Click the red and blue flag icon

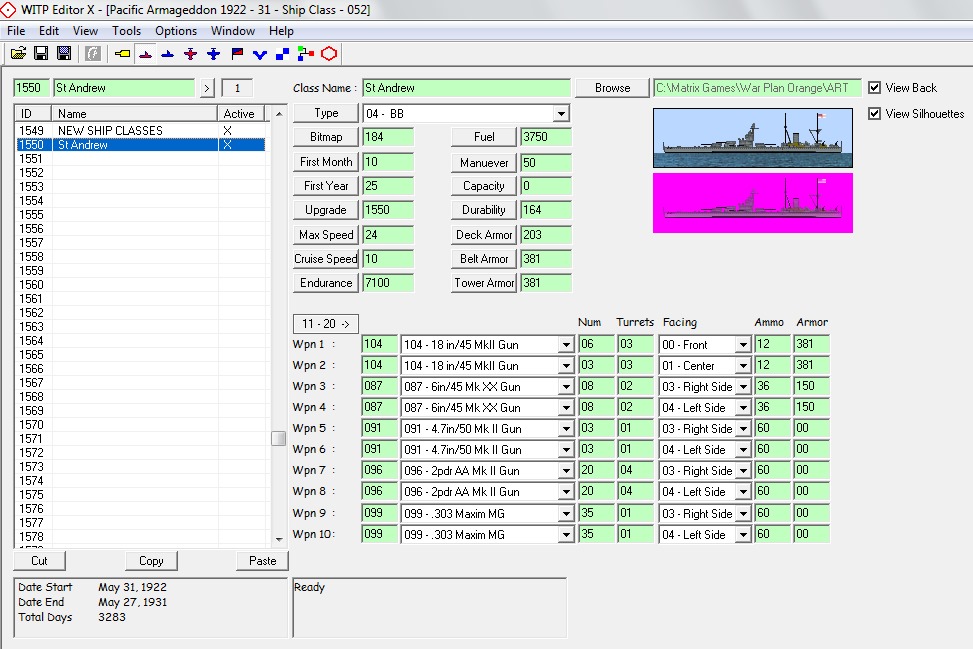tap(237, 54)
